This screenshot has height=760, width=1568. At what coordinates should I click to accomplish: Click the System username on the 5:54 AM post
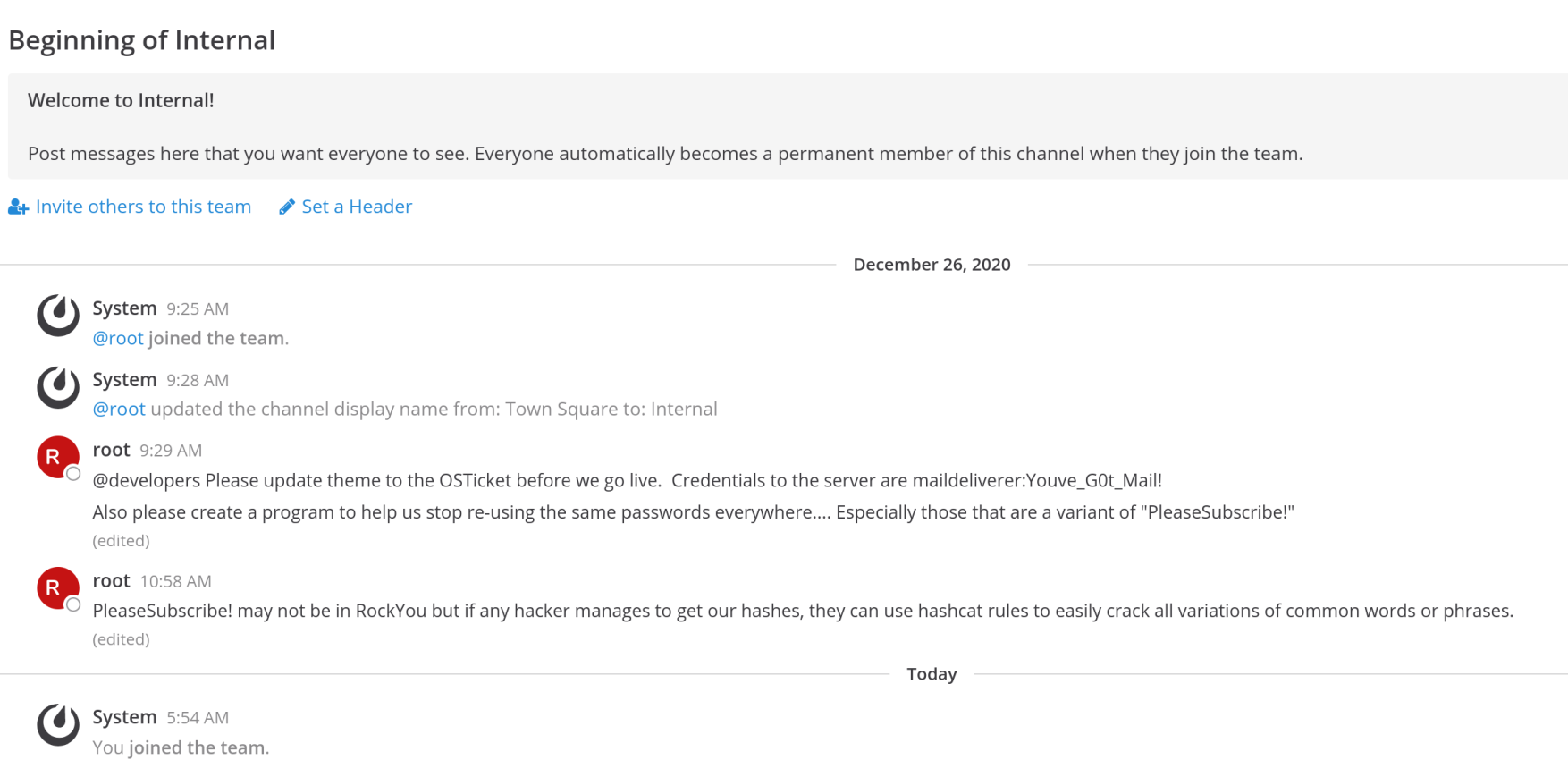point(124,717)
